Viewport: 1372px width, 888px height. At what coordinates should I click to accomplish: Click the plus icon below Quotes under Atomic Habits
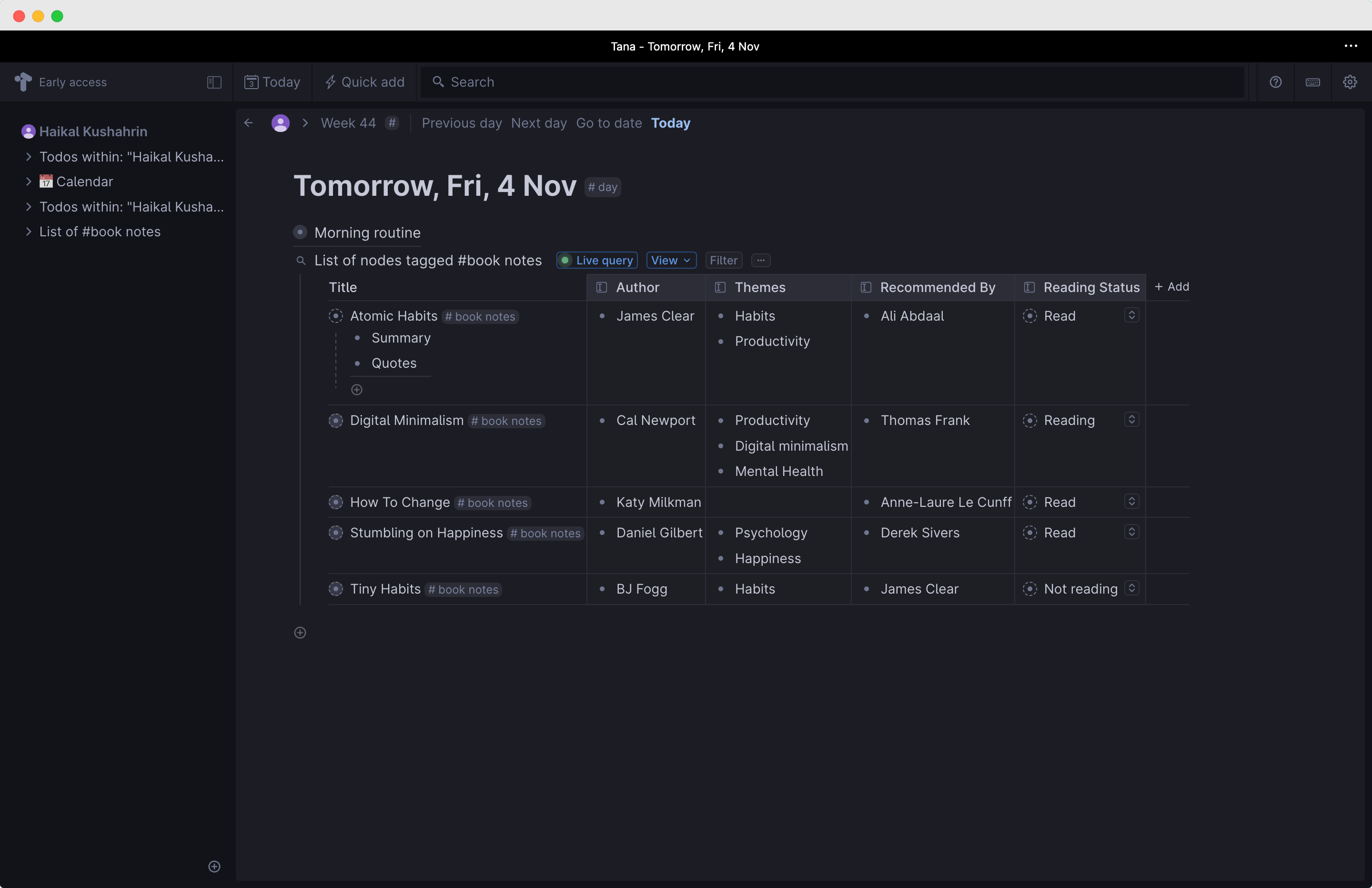click(x=356, y=389)
